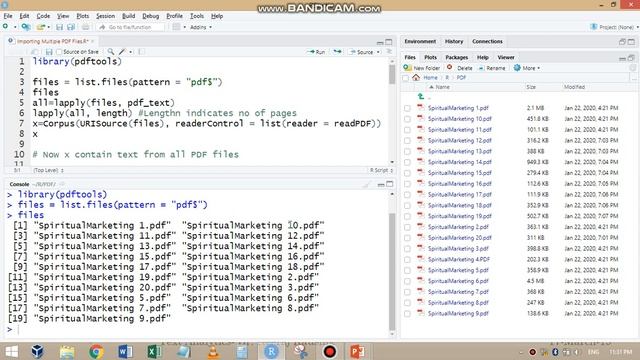640x360 pixels.
Task: Click the Print icon in main toolbar
Action: pyautogui.click(x=85, y=27)
